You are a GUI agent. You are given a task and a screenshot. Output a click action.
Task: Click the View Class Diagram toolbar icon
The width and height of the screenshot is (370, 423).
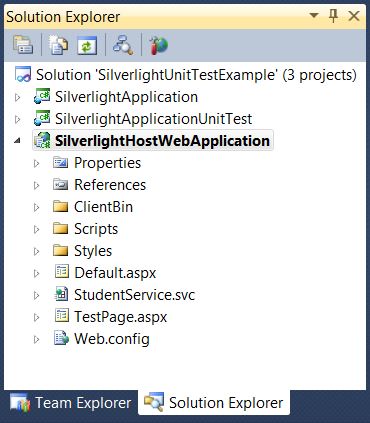pyautogui.click(x=123, y=45)
